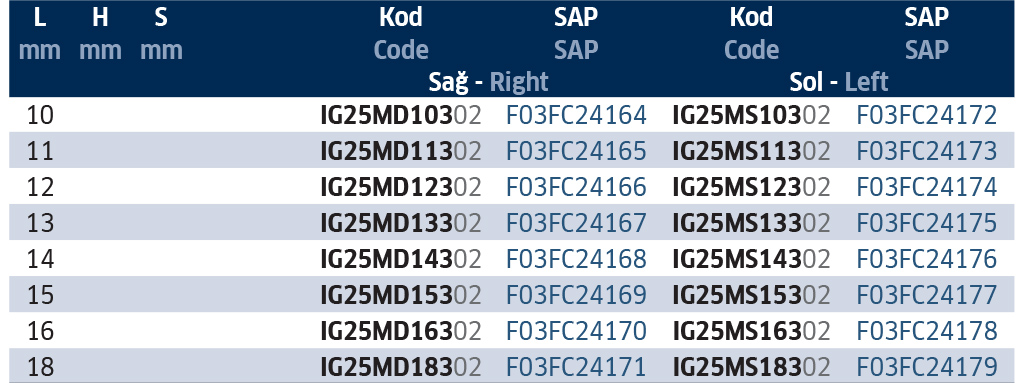1024x383 pixels.
Task: Select code IG25MS15302
Action: click(752, 295)
